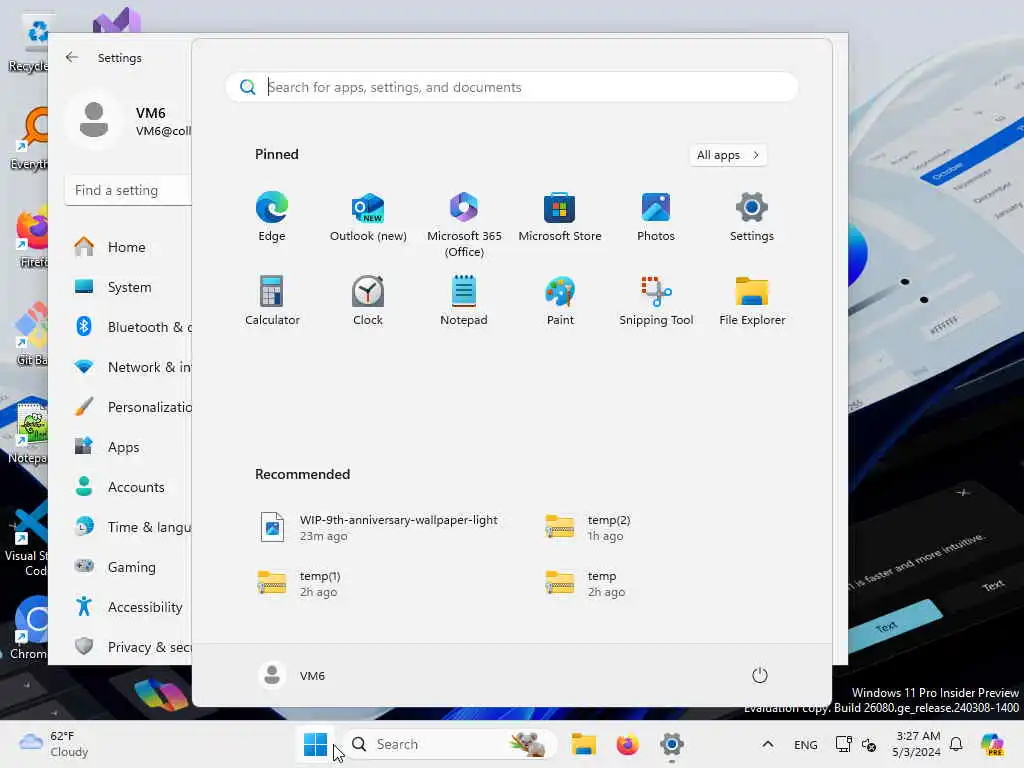
Task: Select Everything desktop shortcut
Action: [30, 140]
